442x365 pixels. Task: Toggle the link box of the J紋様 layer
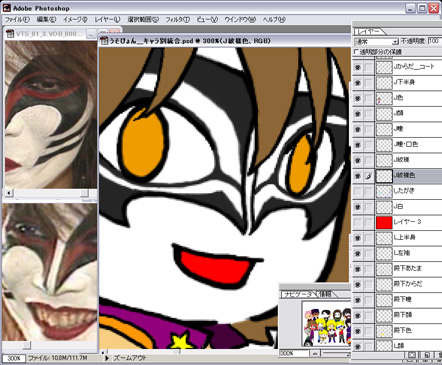click(368, 160)
